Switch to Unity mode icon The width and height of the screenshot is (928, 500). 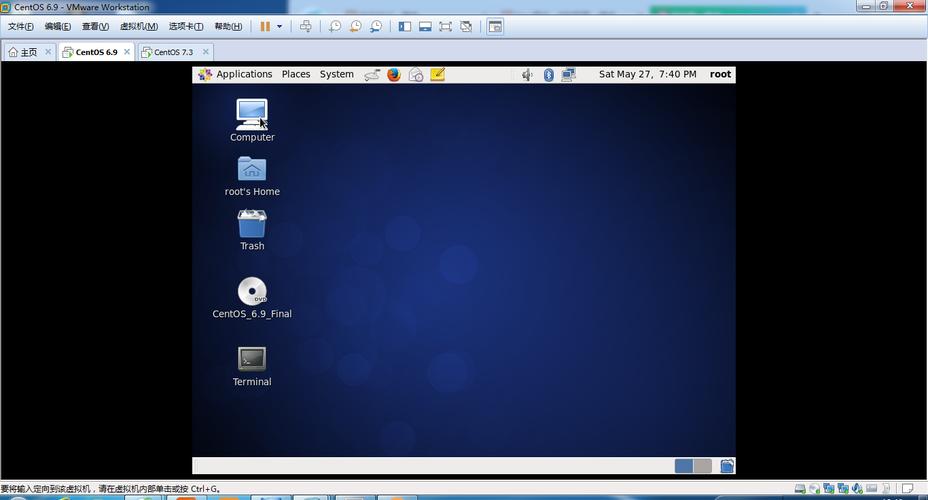point(466,27)
